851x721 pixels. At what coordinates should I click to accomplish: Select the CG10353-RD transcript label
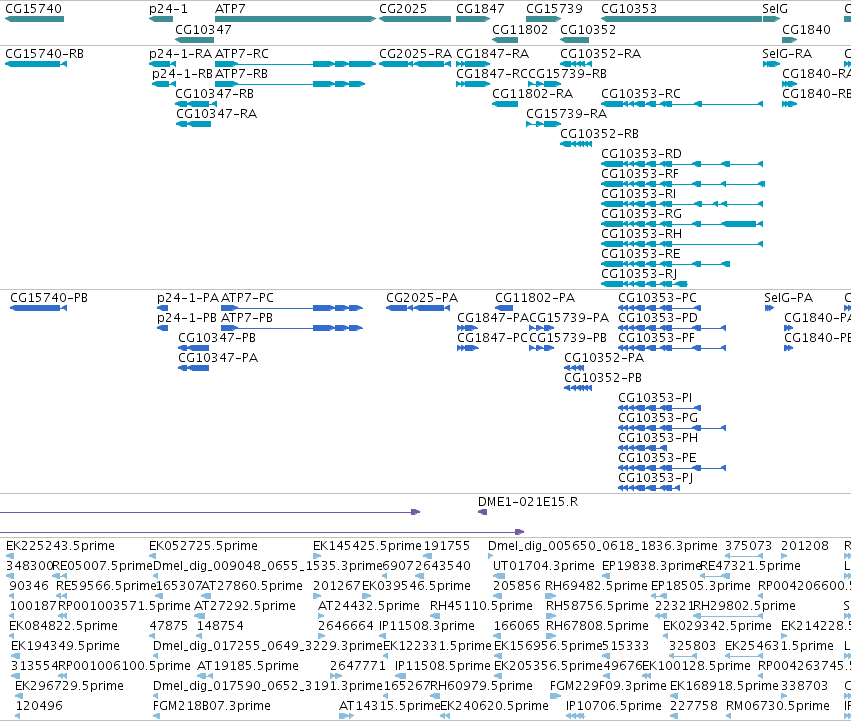click(x=641, y=154)
